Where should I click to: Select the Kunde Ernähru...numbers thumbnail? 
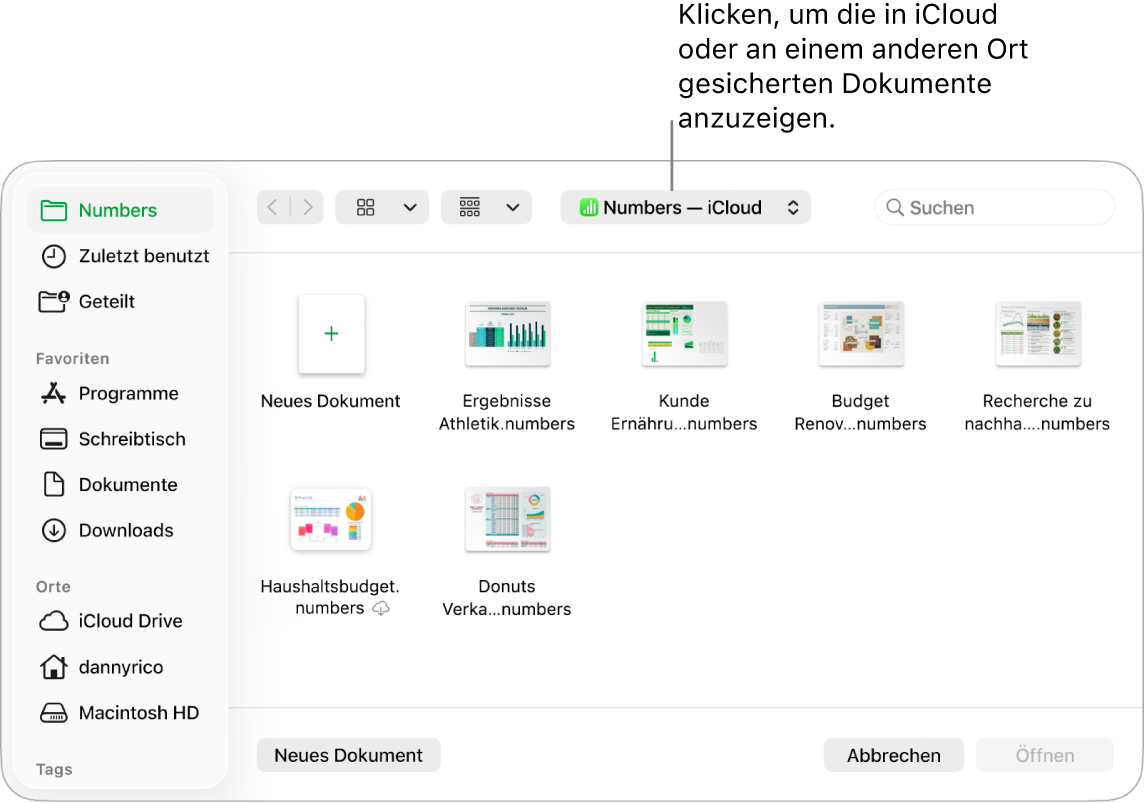tap(684, 334)
